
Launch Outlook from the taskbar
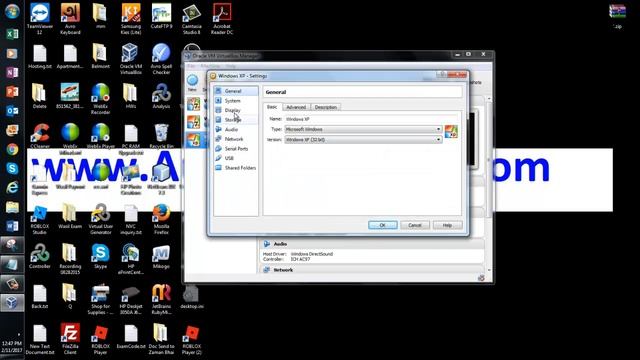[x=12, y=111]
